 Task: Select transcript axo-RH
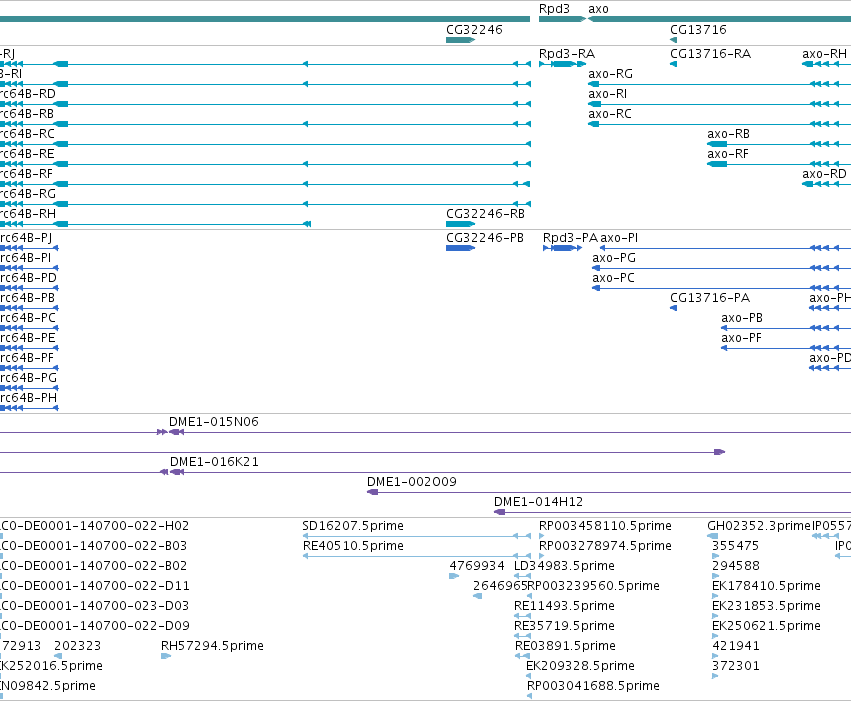point(824,54)
